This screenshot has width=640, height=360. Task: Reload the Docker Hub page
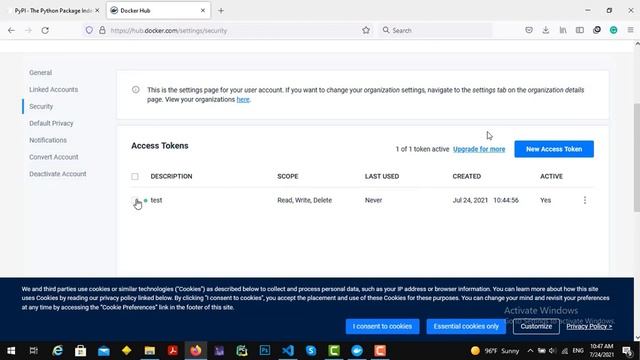[x=45, y=30]
